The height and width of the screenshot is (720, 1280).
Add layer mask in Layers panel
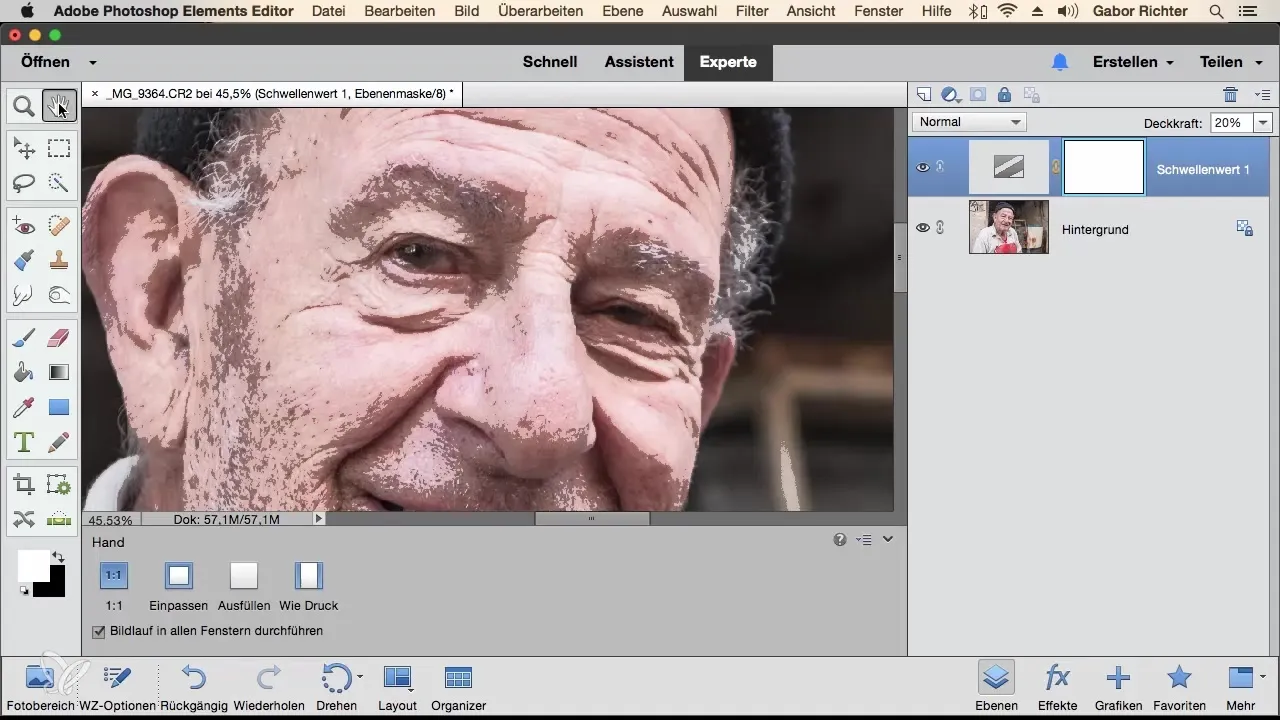tap(978, 95)
